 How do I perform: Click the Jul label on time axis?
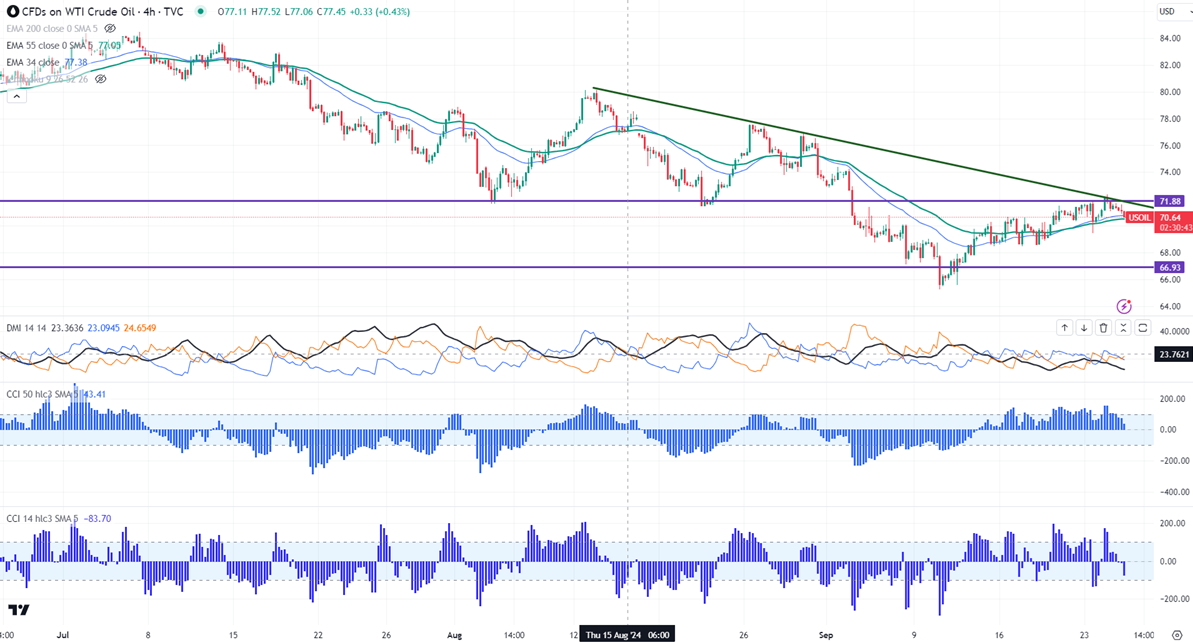click(63, 634)
